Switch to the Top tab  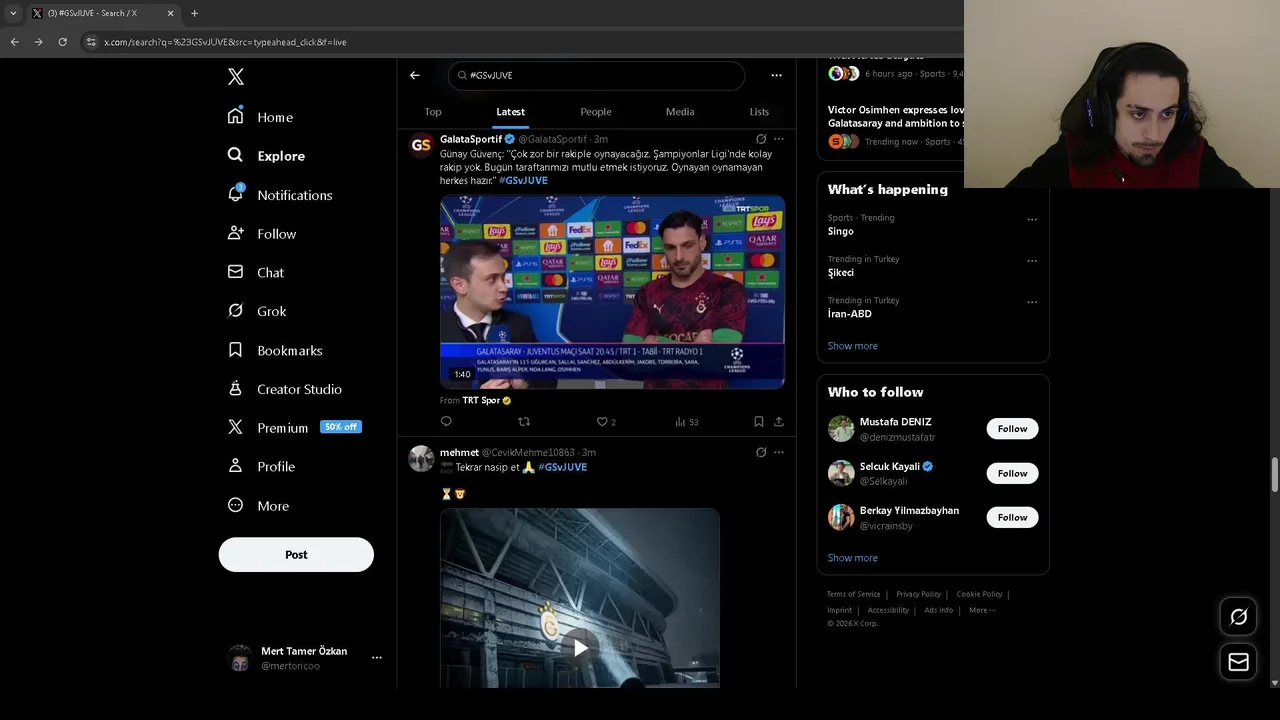click(x=433, y=112)
